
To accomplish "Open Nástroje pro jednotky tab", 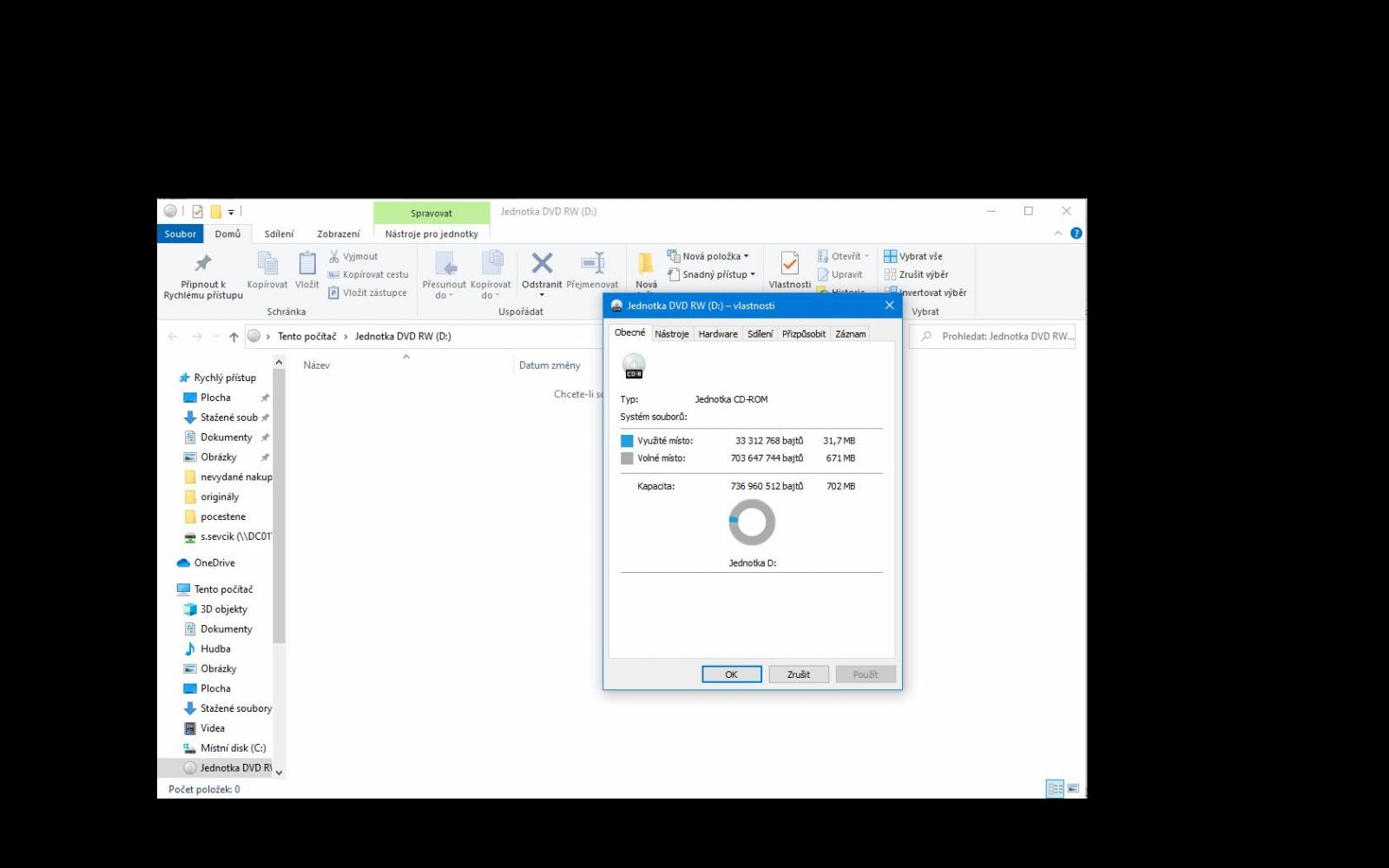I will click(x=431, y=233).
